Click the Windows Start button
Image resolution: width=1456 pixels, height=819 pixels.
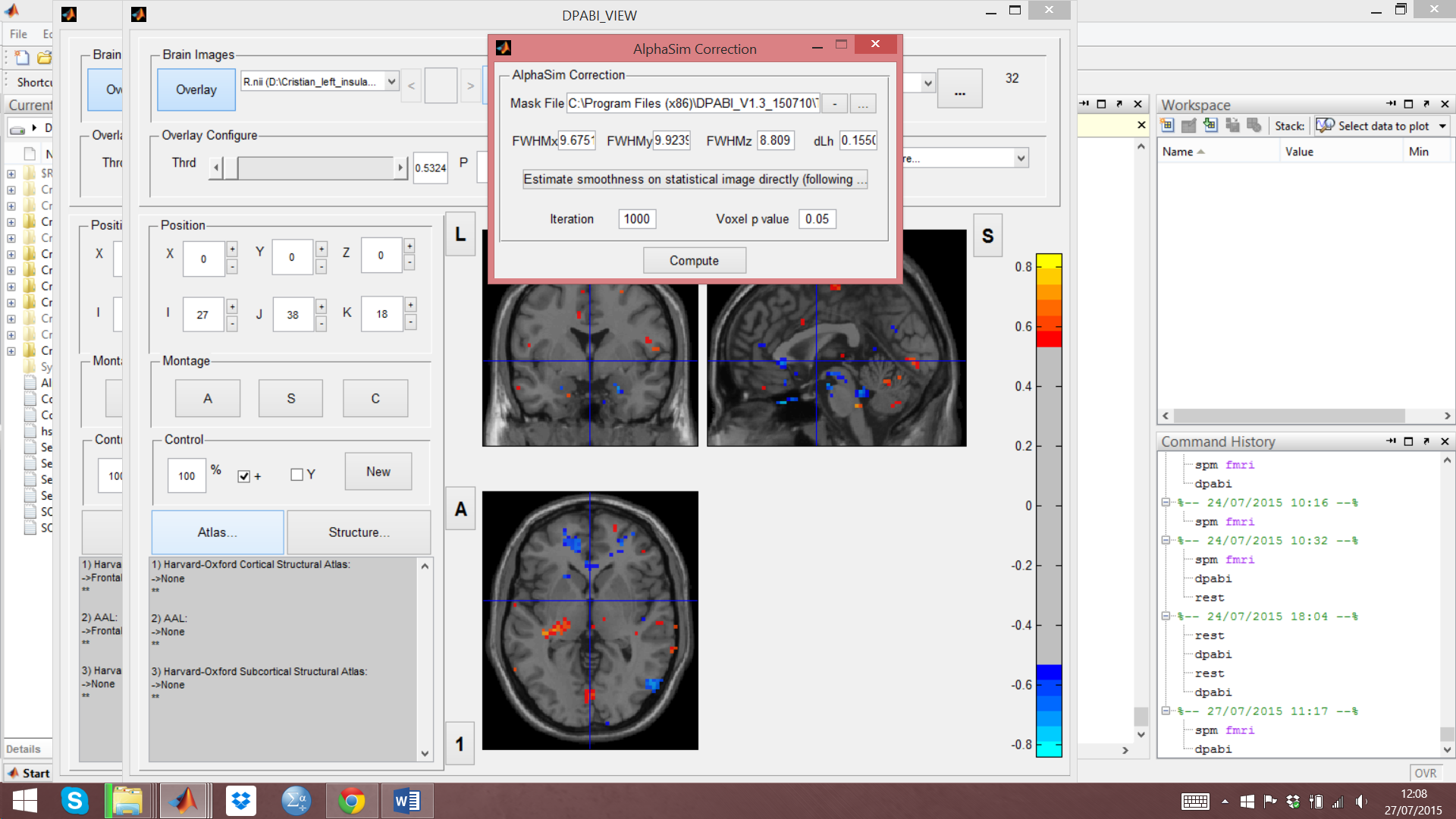(25, 801)
